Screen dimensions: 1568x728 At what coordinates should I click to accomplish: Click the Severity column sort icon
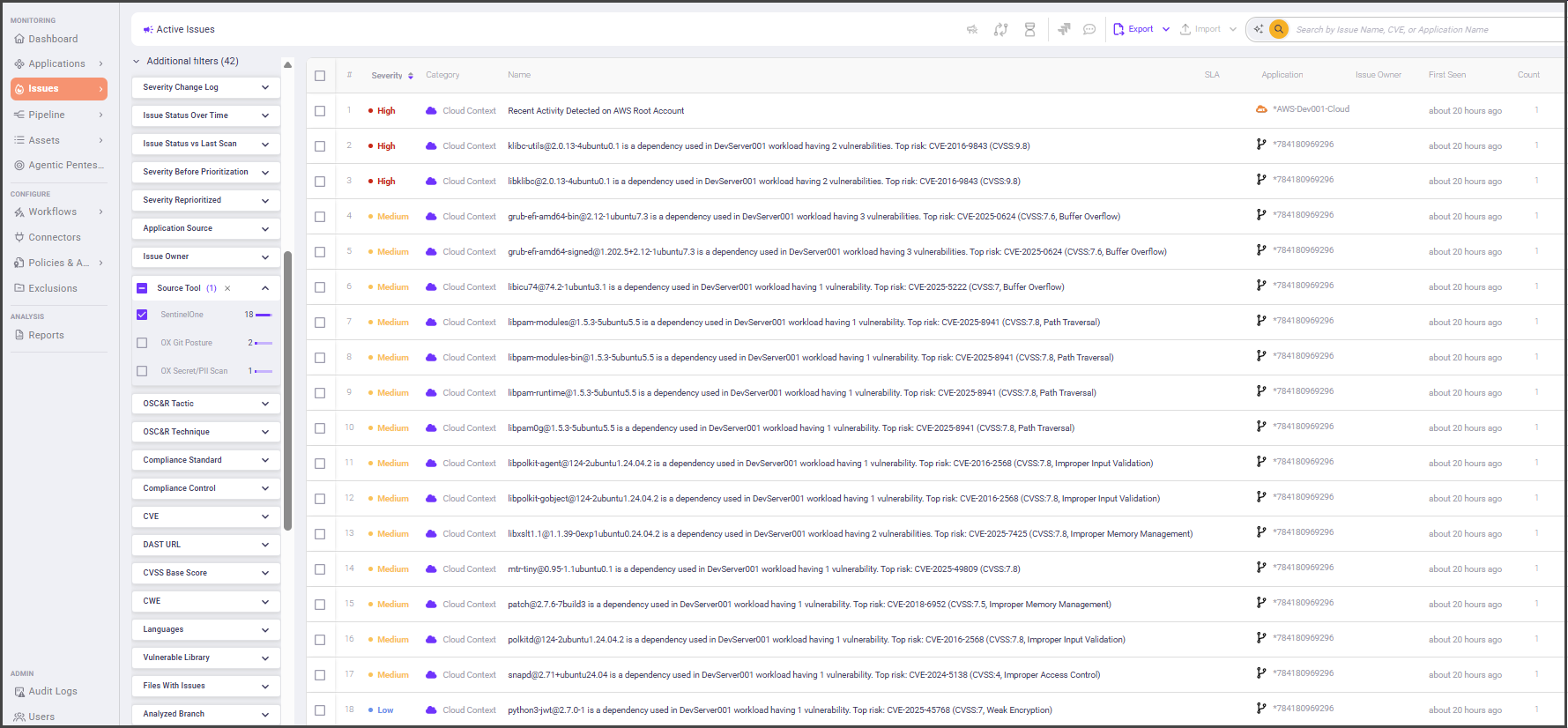coord(411,76)
